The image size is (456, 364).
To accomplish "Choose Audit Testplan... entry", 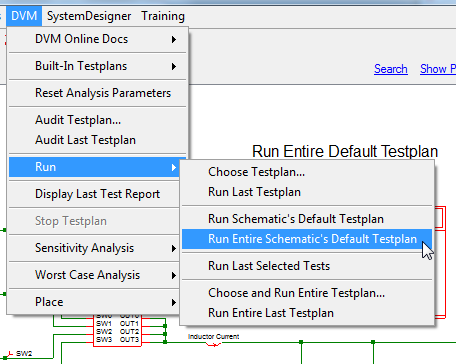I will coord(97,120).
